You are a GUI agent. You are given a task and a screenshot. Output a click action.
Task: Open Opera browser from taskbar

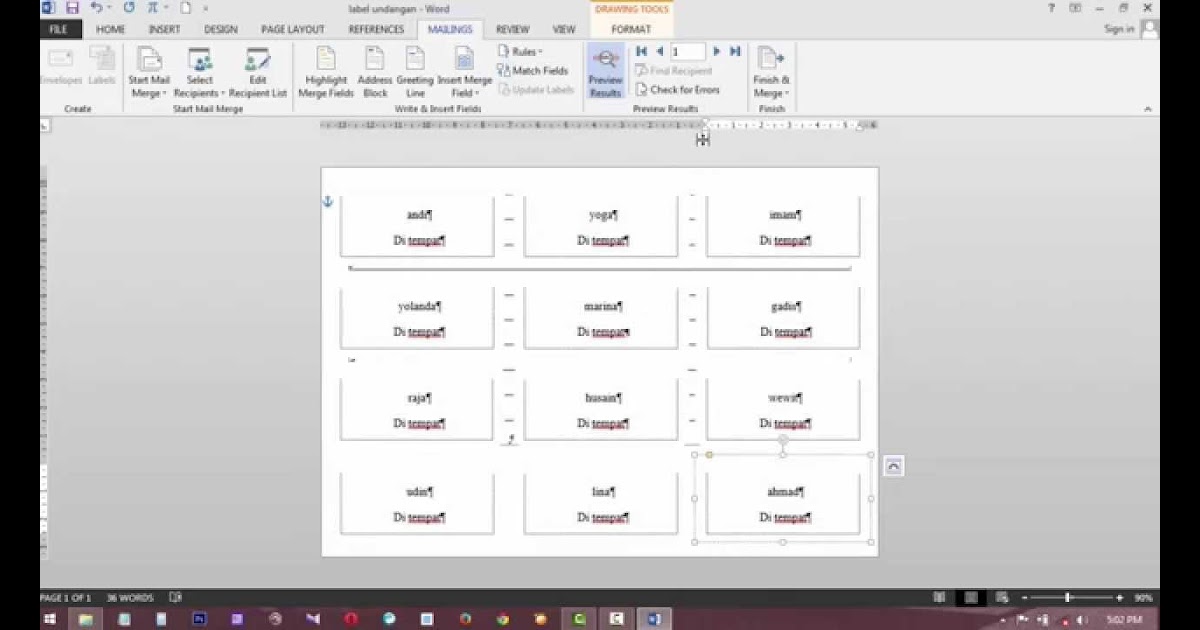coord(350,619)
